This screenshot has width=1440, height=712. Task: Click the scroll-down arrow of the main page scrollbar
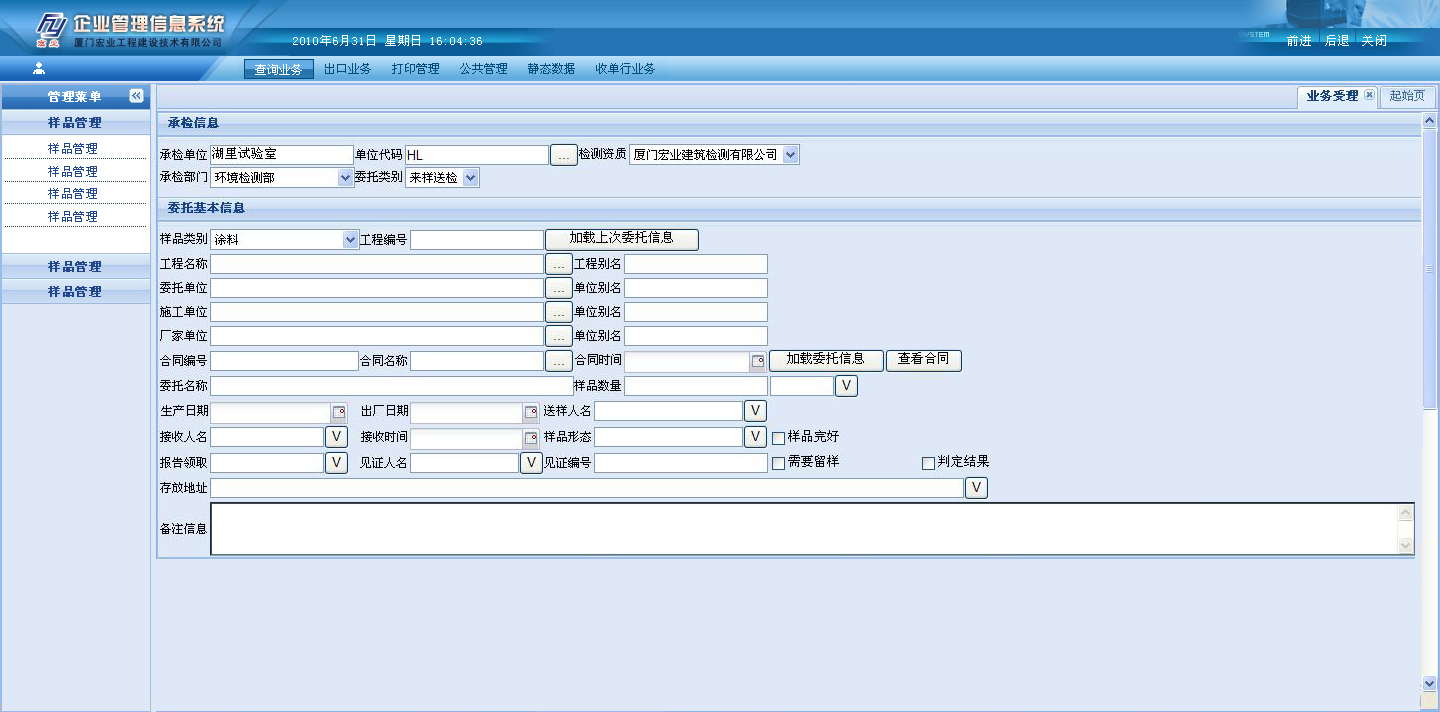[x=1429, y=683]
